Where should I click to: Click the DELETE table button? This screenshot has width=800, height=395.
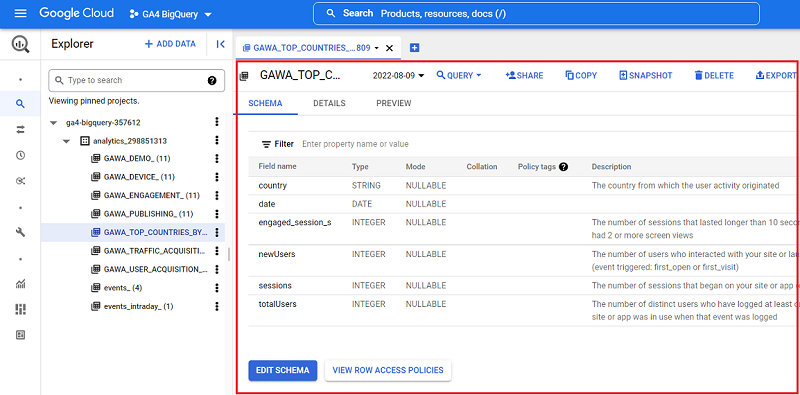click(714, 75)
